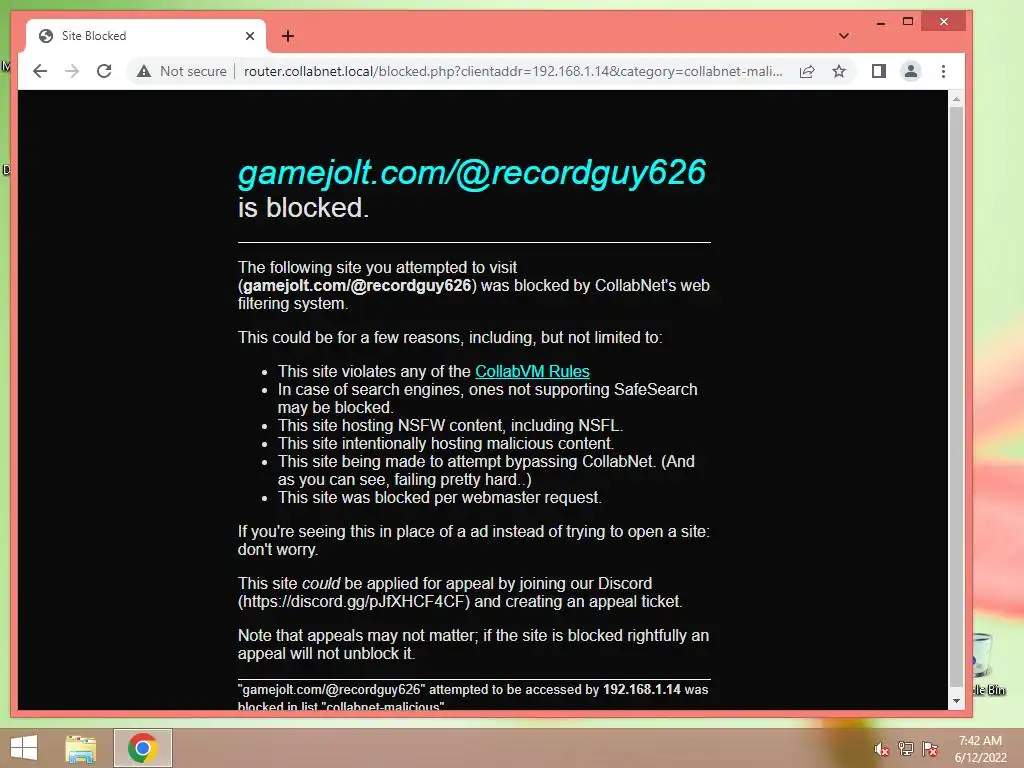1024x768 pixels.
Task: Open the network tray icon
Action: coord(906,749)
